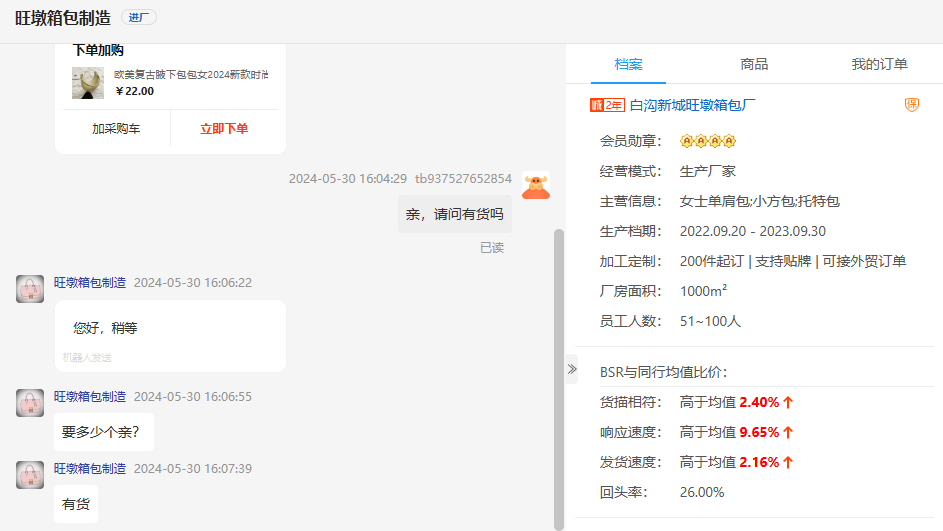Viewport: 943px width, 531px height.
Task: Click the product thumbnail image
Action: pyautogui.click(x=88, y=83)
